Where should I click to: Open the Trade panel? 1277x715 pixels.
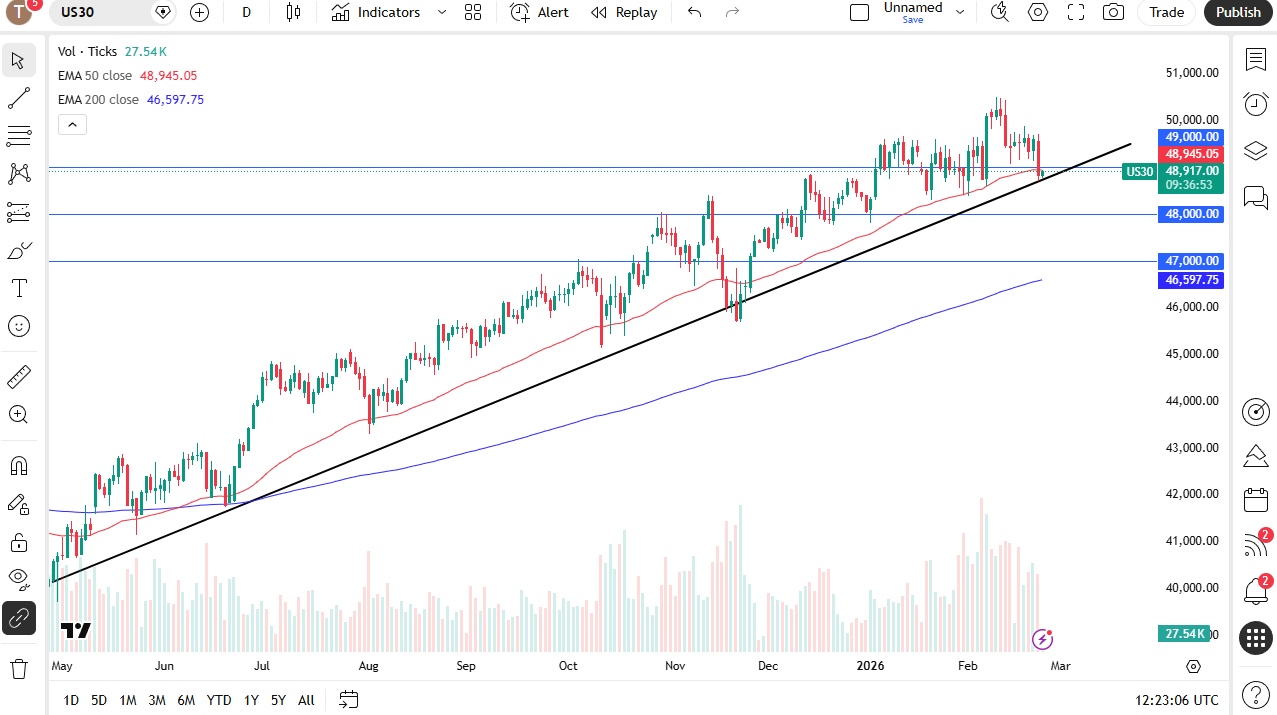pyautogui.click(x=1166, y=12)
